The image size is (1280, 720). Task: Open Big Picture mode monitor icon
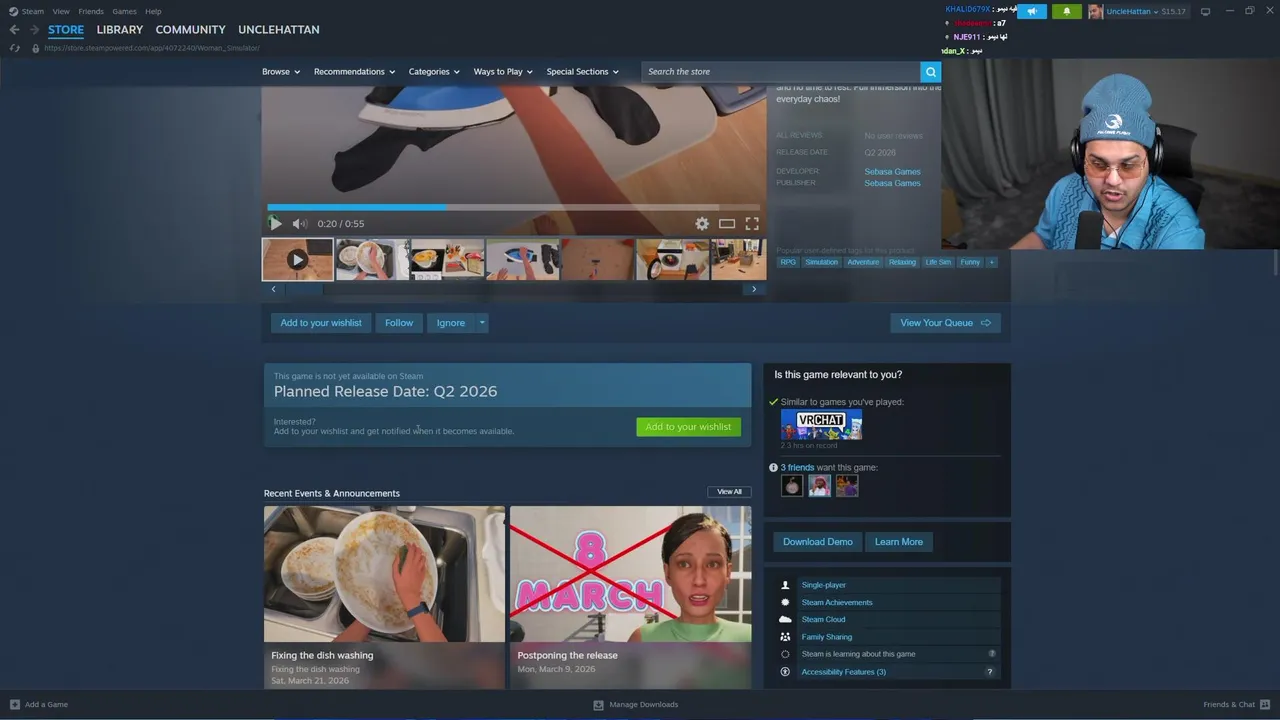[1205, 11]
